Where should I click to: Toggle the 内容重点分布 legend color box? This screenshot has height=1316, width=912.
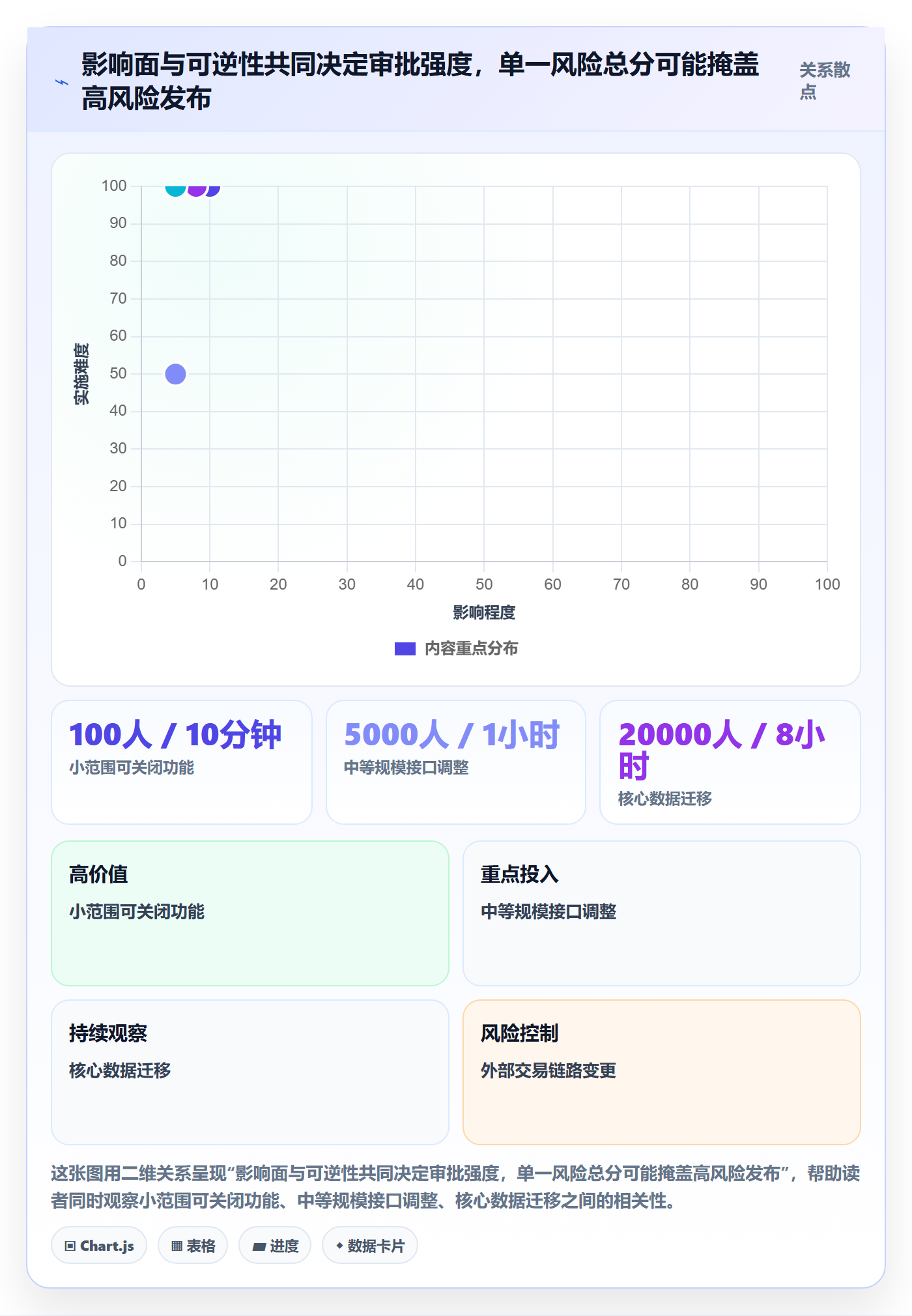point(405,649)
